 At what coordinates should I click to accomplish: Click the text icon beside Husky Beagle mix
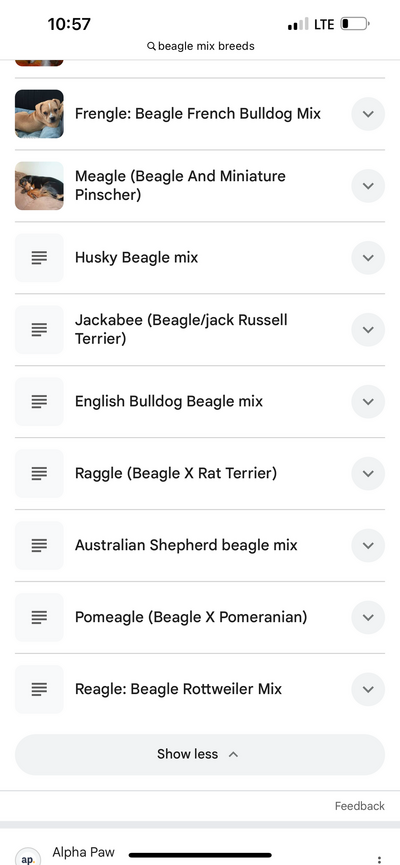39,258
